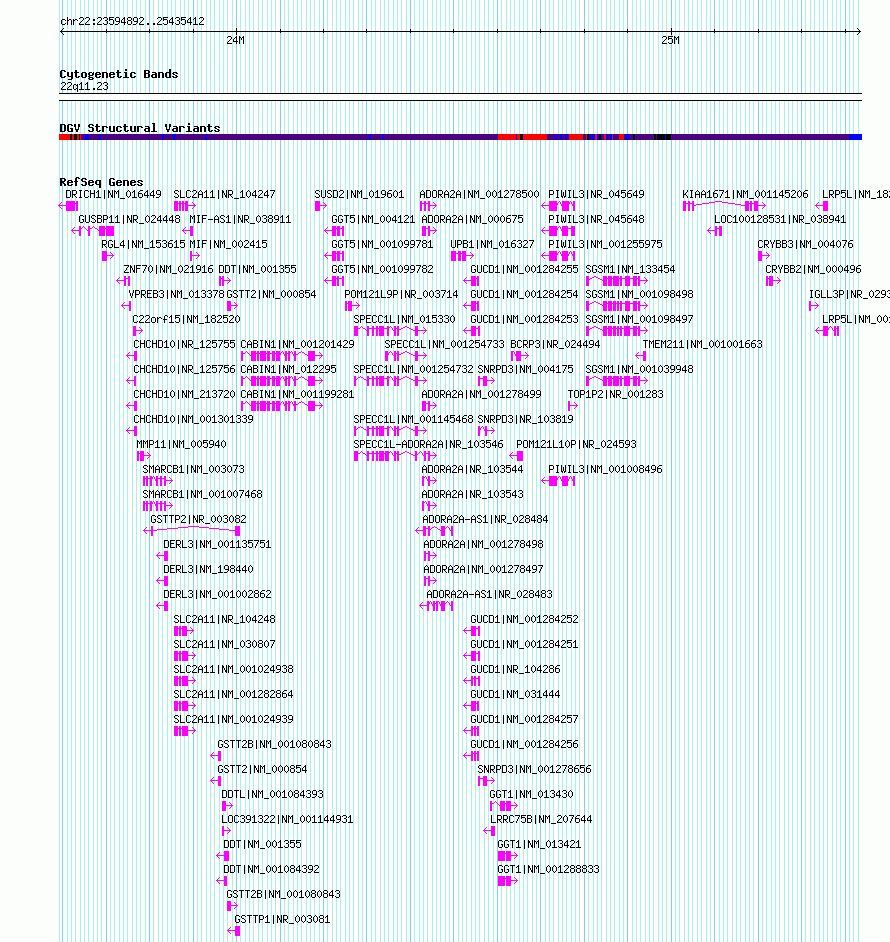Click SMARCB1|NM_003073 transcript label
The width and height of the screenshot is (890, 942).
coord(193,470)
